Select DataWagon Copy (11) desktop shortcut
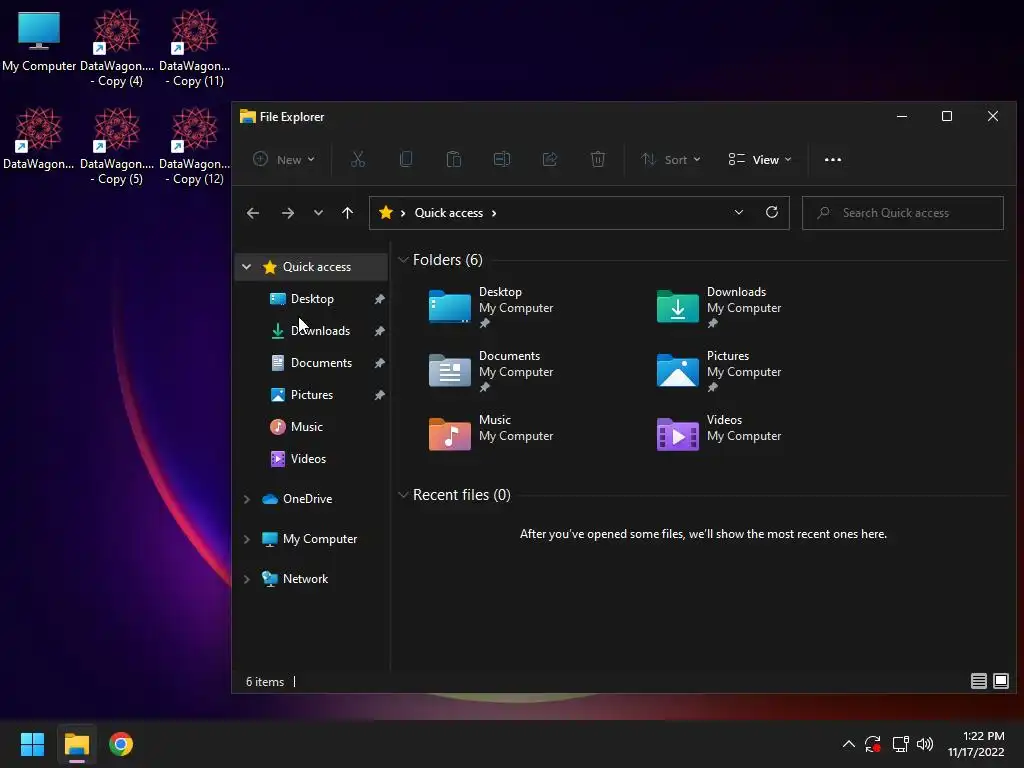The image size is (1024, 768). tap(195, 48)
